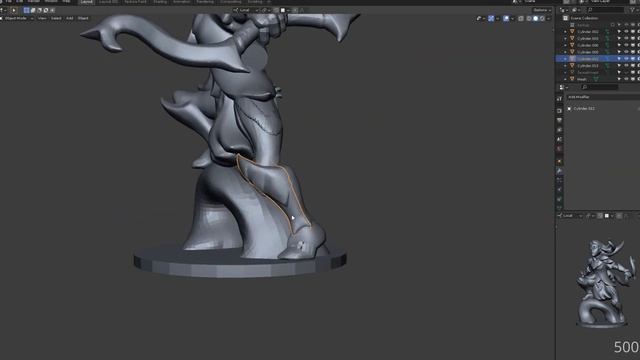Open the Scene properties tab icon

point(559,139)
